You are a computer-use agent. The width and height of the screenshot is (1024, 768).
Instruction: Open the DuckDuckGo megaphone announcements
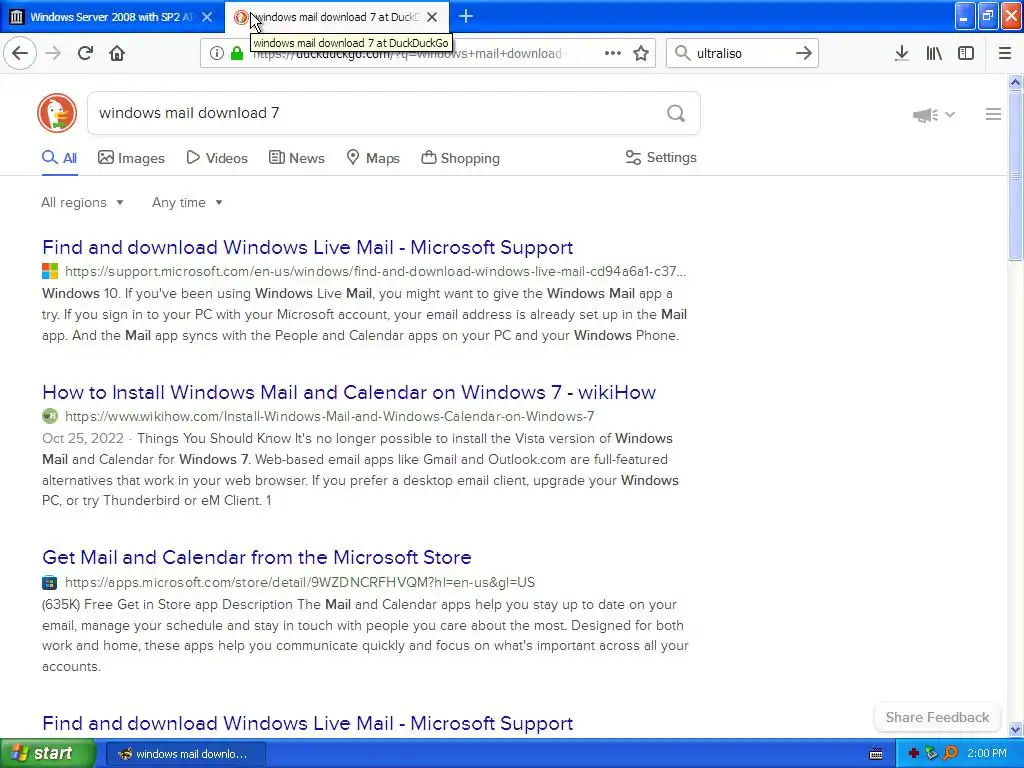pos(925,115)
